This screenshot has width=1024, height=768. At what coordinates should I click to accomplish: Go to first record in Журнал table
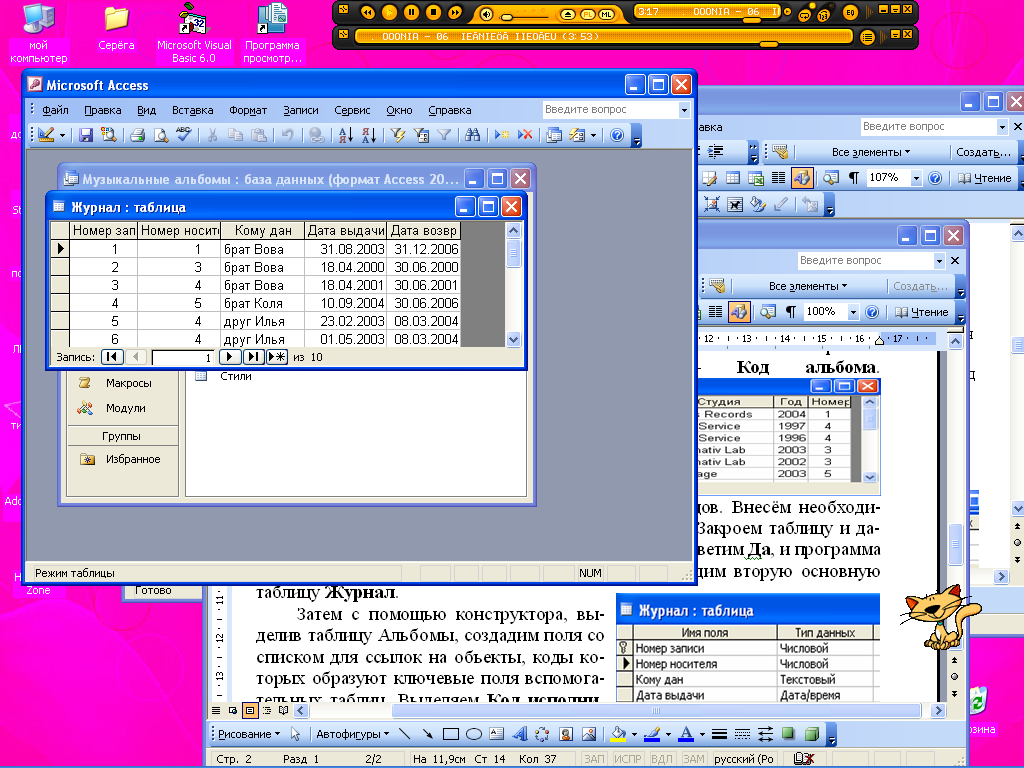tap(112, 357)
